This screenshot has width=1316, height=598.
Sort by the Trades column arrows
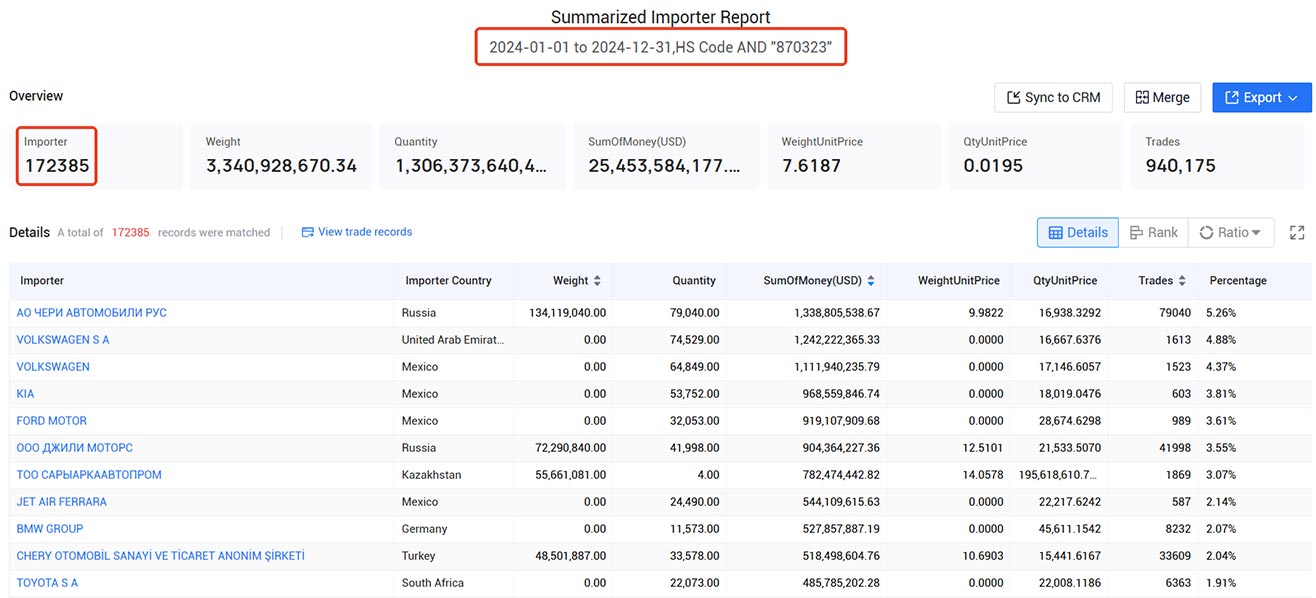pyautogui.click(x=1182, y=281)
